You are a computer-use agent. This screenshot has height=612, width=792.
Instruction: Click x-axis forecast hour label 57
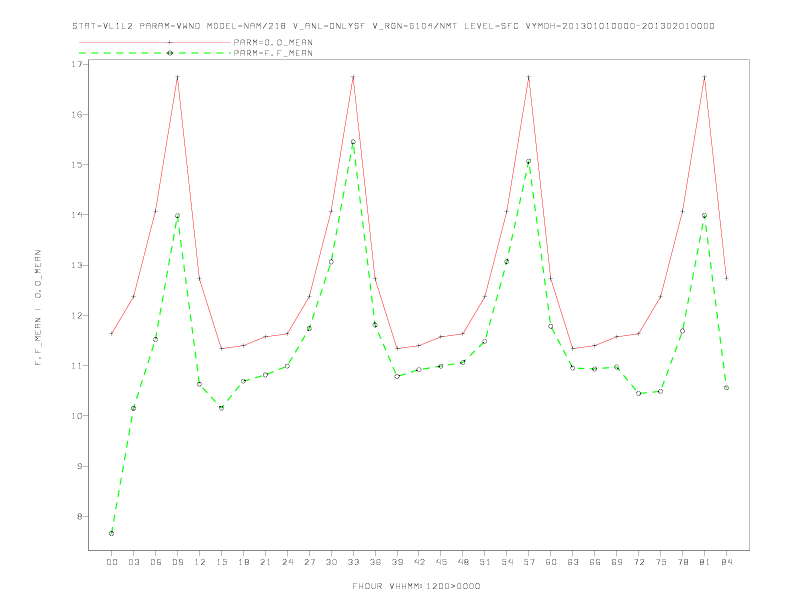tap(529, 562)
